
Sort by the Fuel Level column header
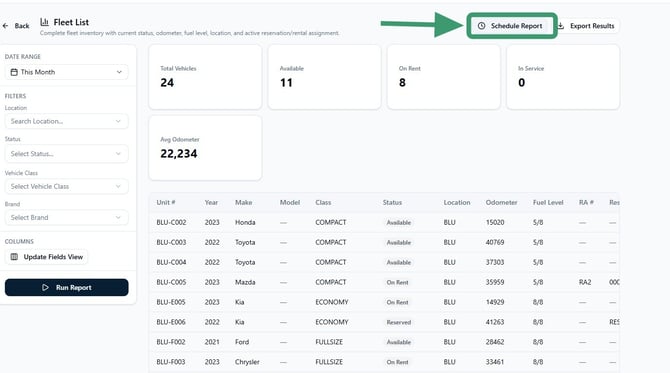(548, 203)
